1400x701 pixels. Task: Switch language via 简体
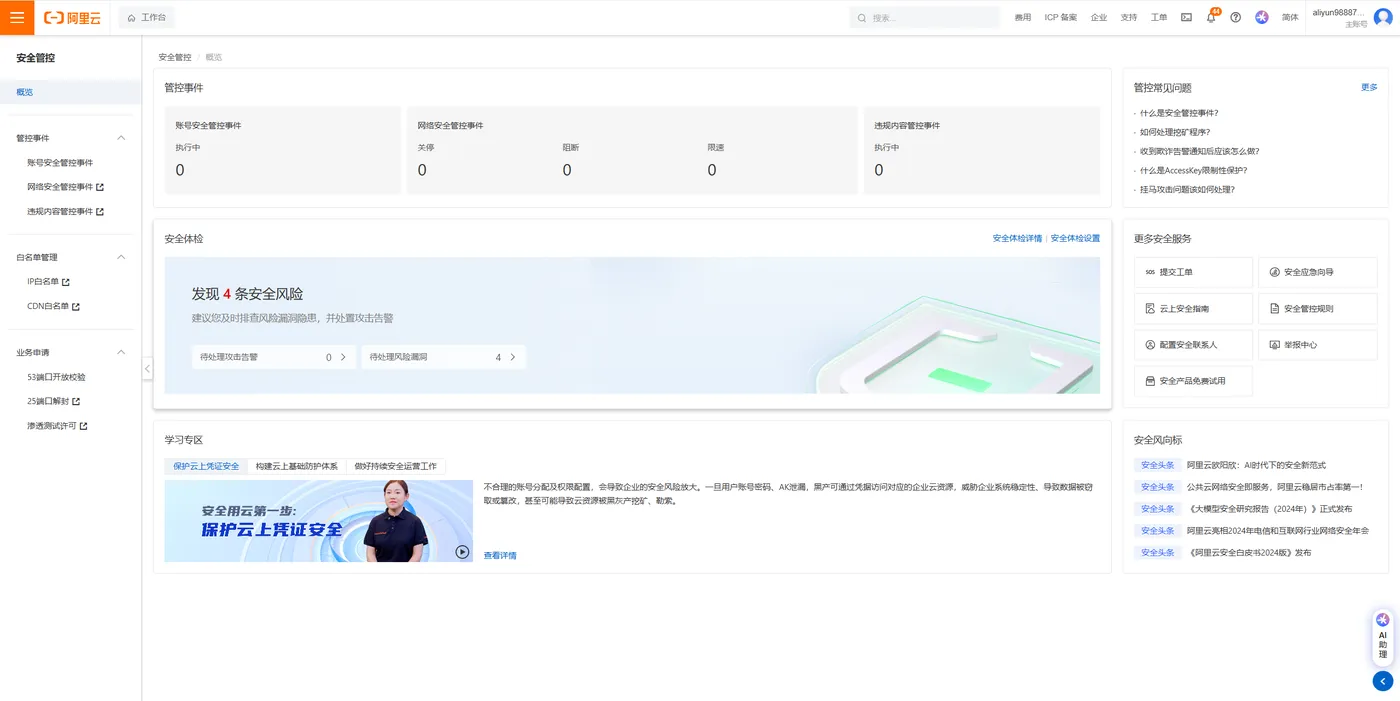[x=1290, y=18]
